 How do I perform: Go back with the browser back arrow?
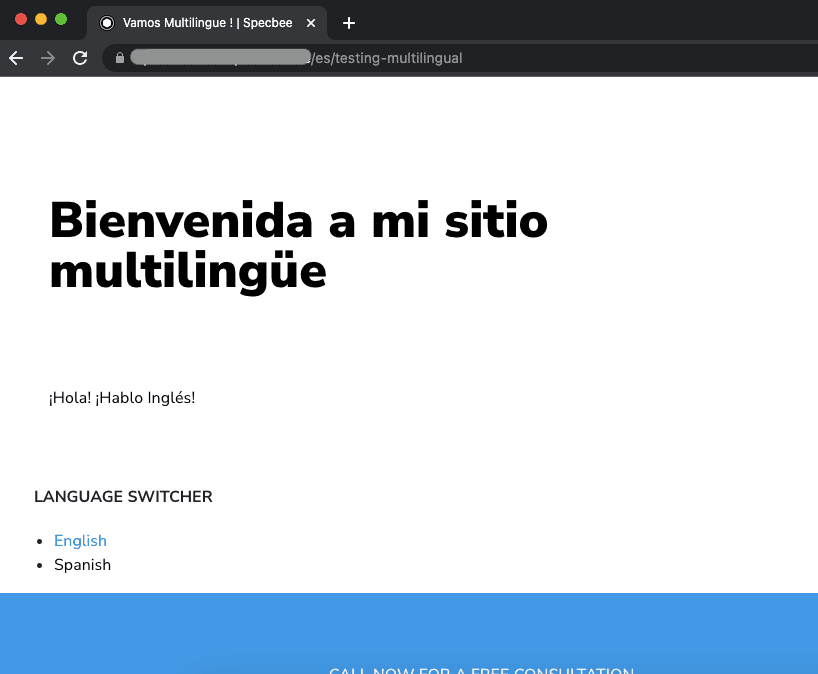tap(16, 58)
